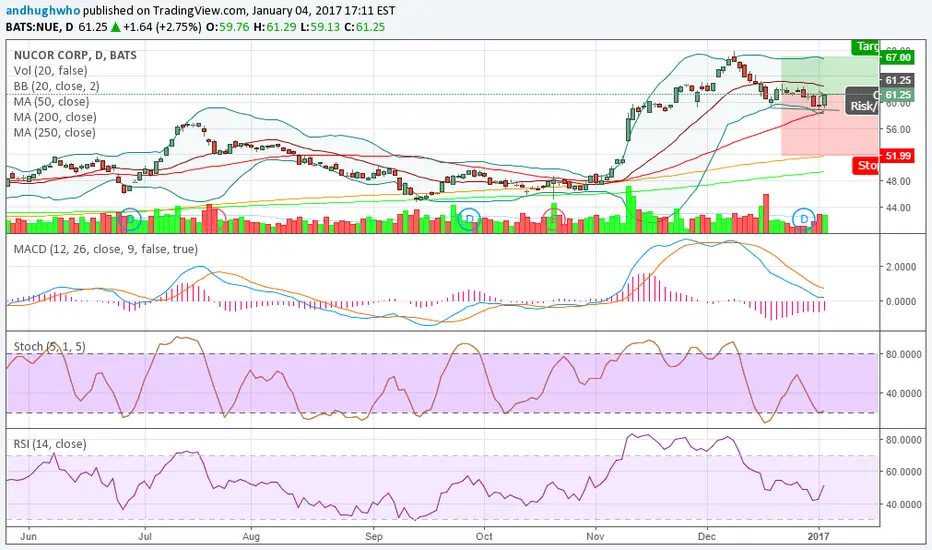Click the 80.0000 RSI axis label

pos(903,440)
